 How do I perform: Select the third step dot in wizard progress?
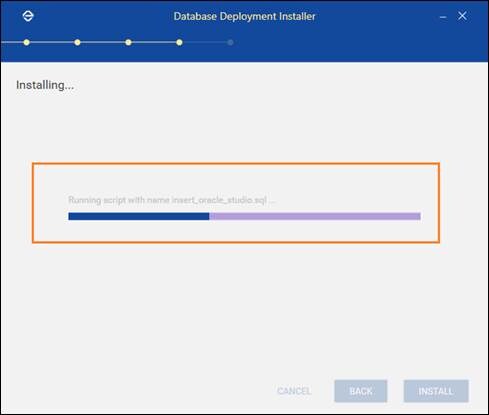[x=128, y=42]
